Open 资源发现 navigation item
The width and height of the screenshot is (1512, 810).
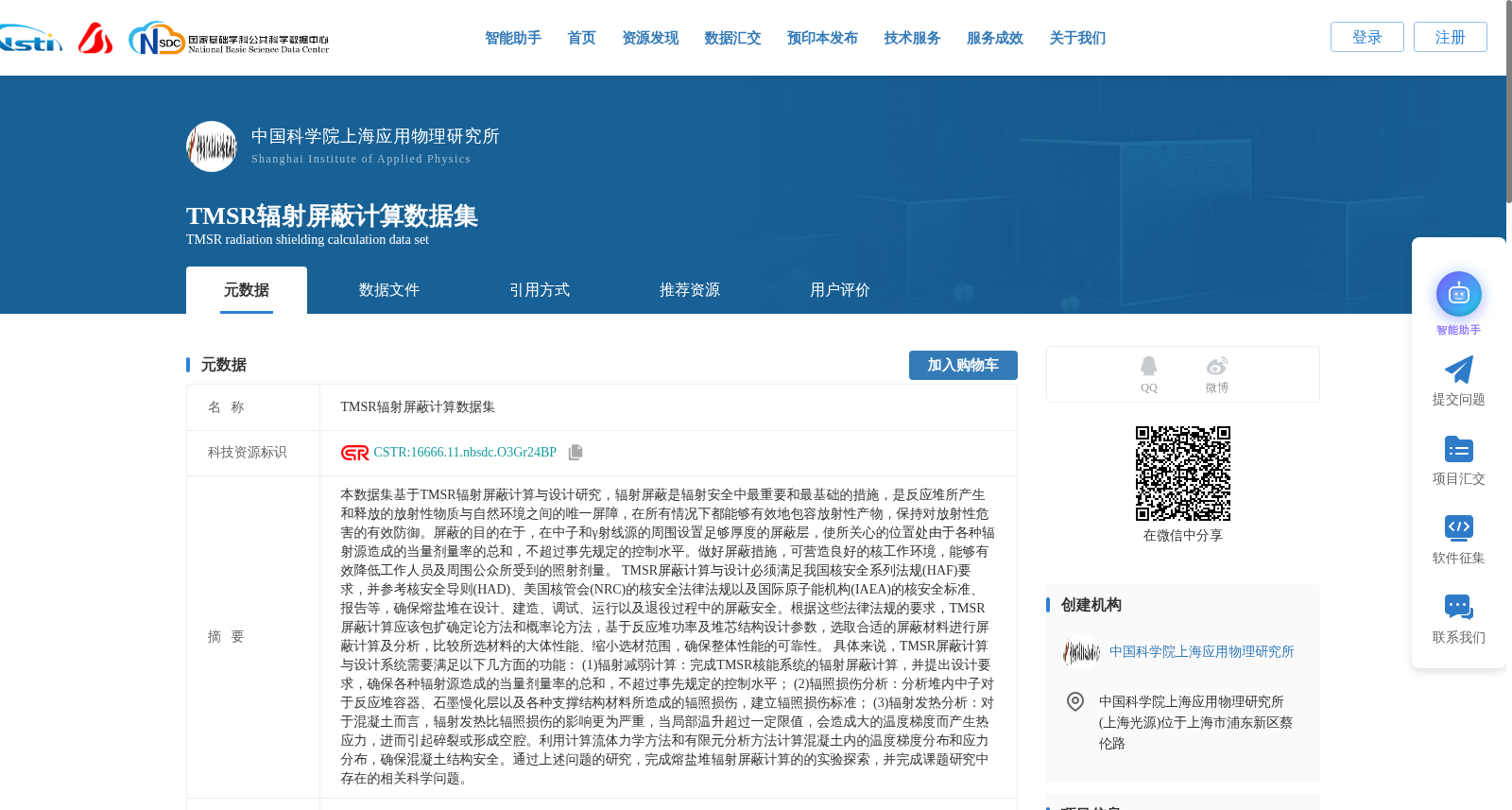coord(650,38)
